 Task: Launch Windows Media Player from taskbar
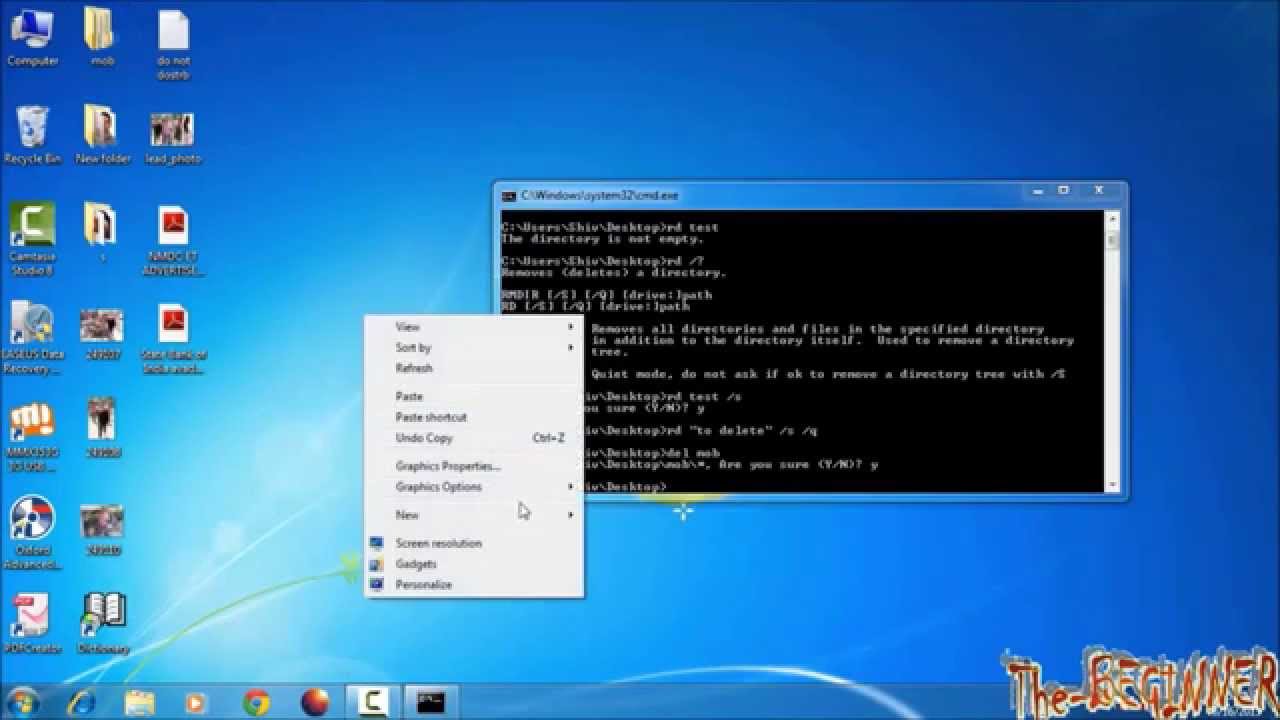(x=196, y=702)
